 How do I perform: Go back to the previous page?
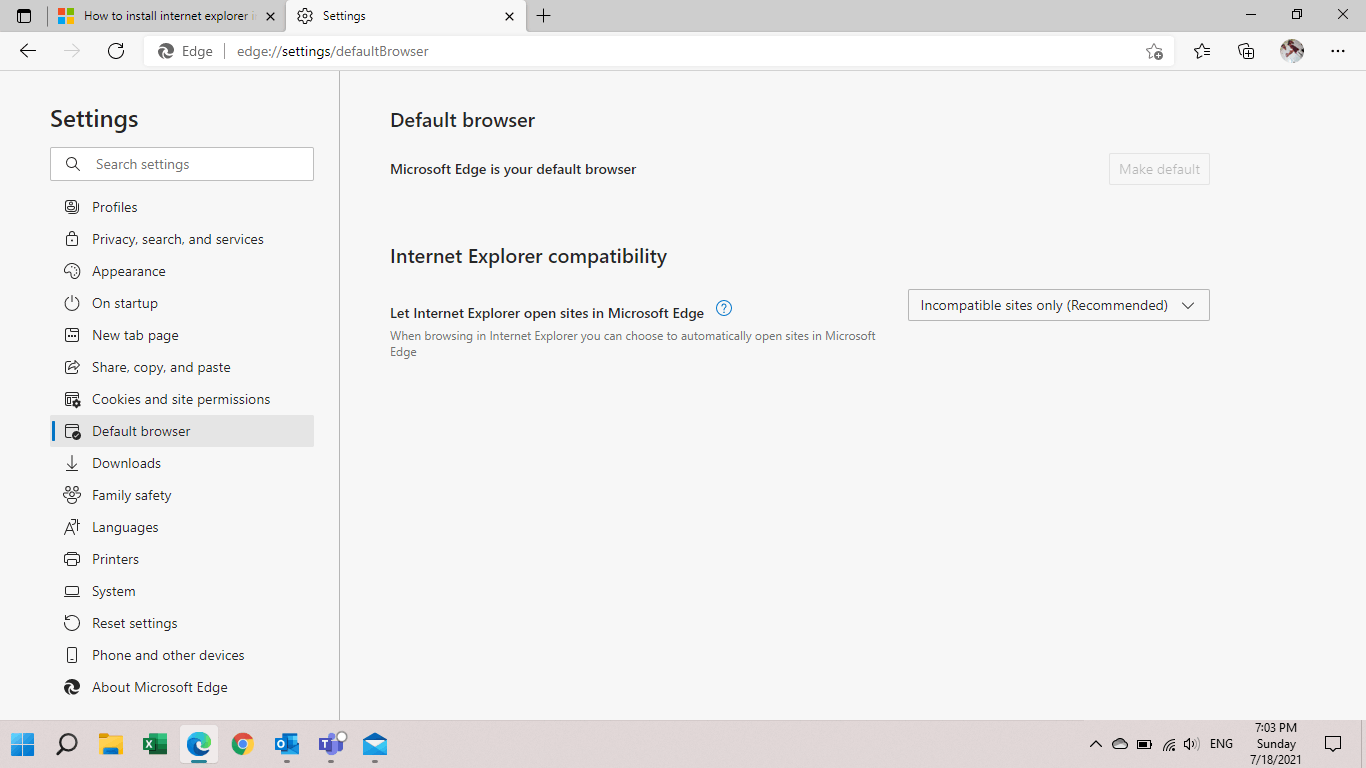click(x=28, y=51)
